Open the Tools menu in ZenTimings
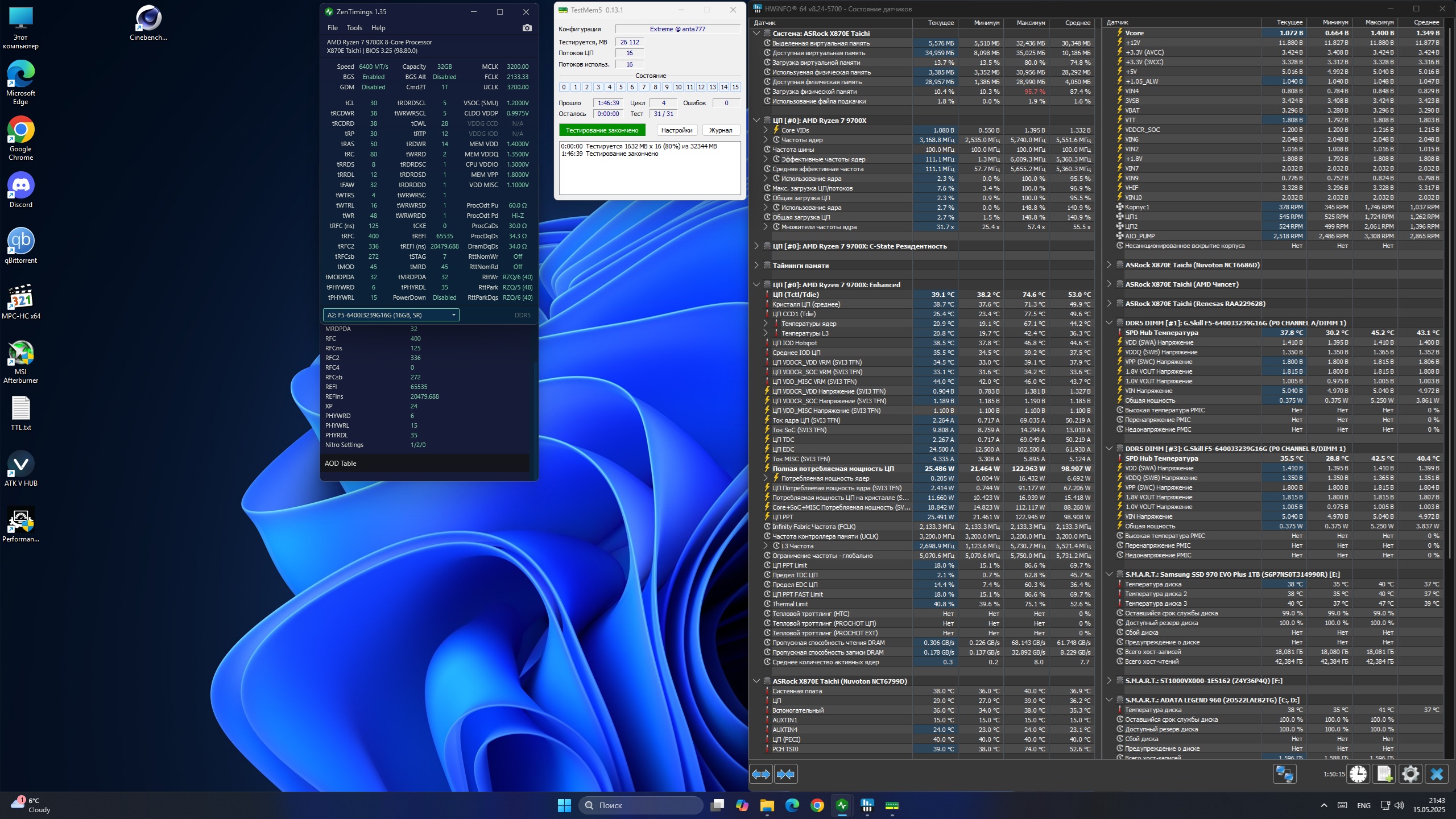The image size is (1456, 819). pos(354,28)
